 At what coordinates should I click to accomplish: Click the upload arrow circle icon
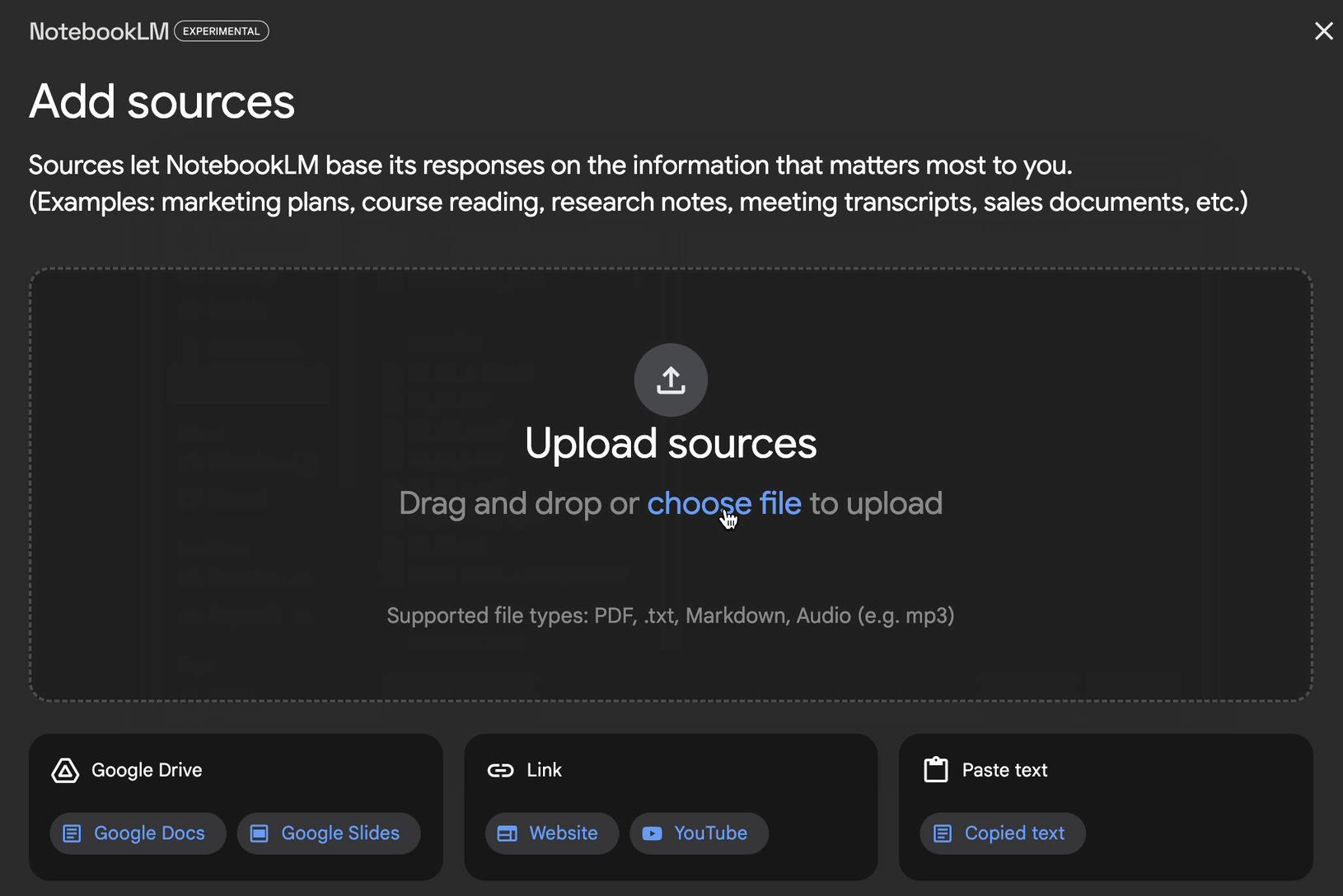tap(671, 380)
